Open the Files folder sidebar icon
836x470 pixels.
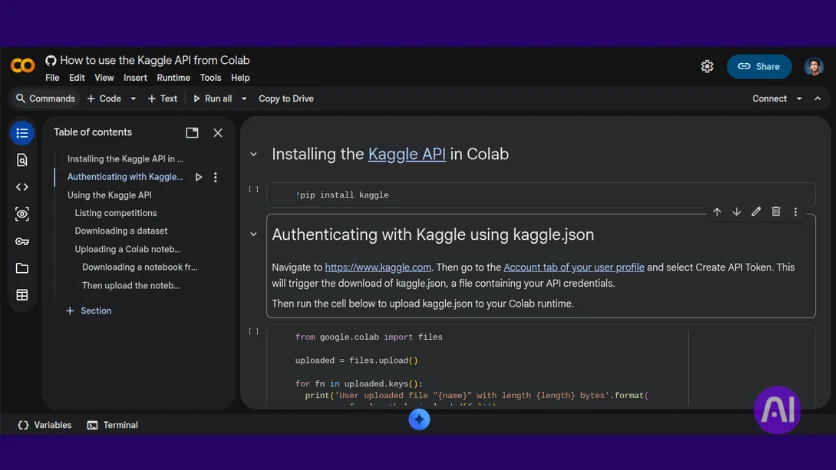pyautogui.click(x=22, y=268)
